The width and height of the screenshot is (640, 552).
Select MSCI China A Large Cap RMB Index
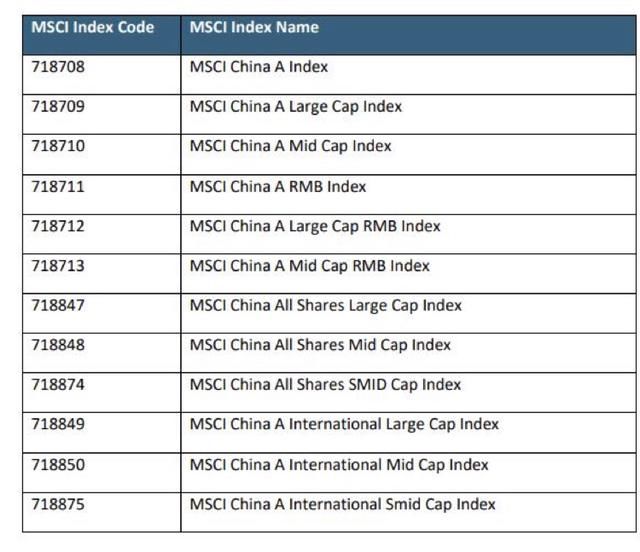pos(315,226)
